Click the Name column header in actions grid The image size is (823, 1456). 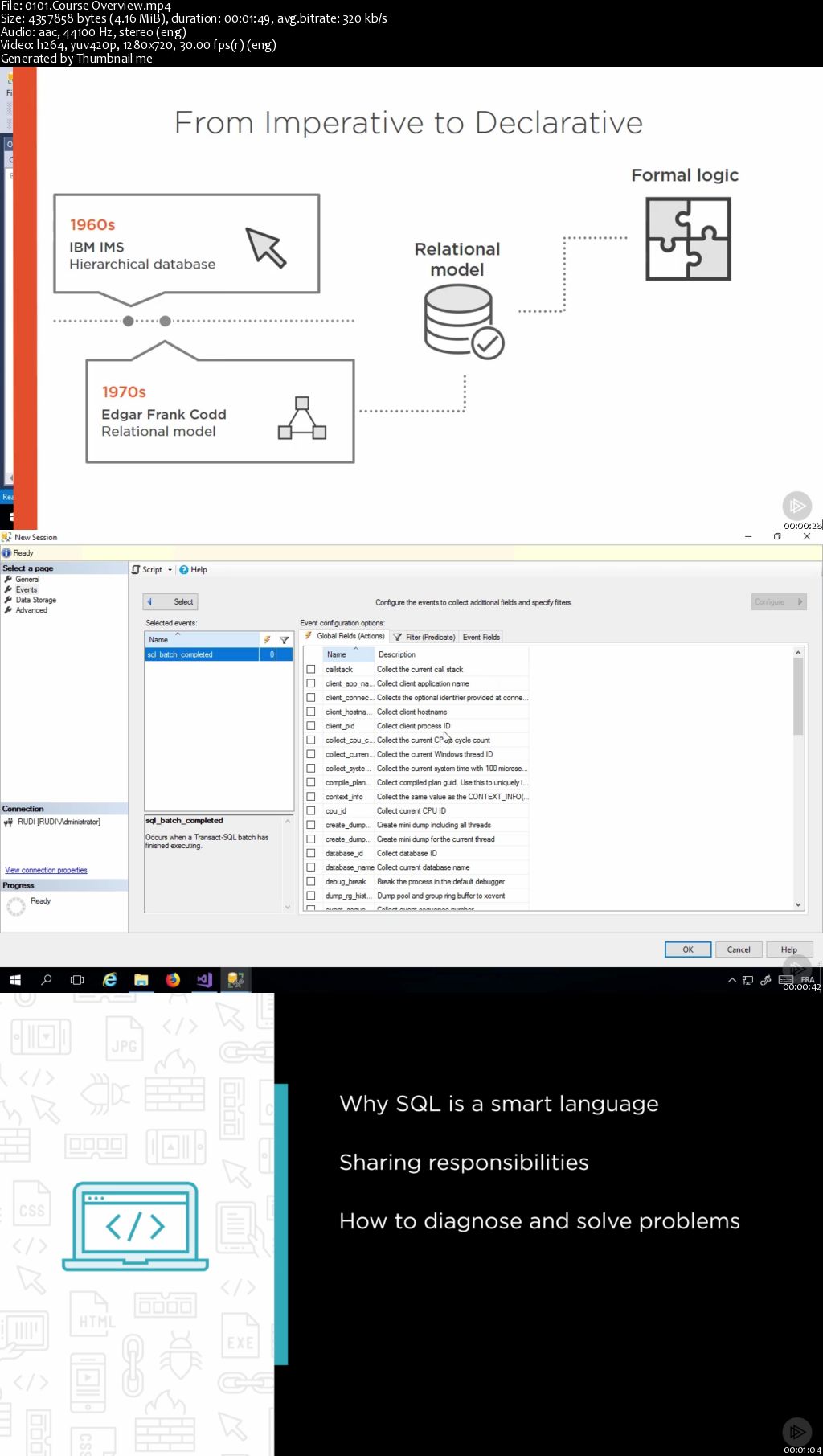point(348,654)
